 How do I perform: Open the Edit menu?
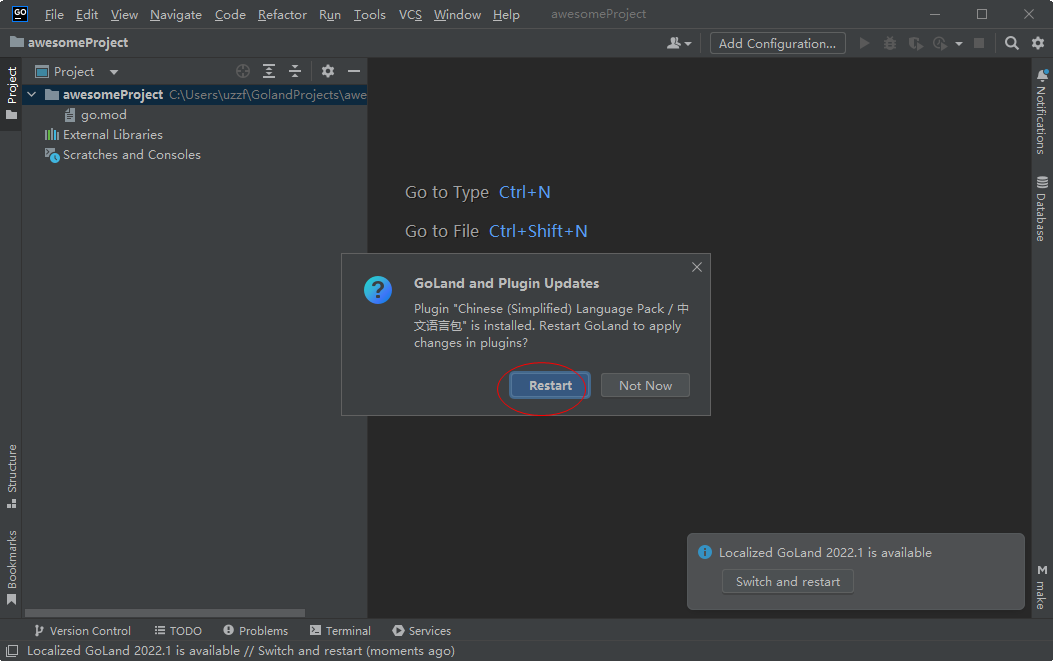pos(87,15)
